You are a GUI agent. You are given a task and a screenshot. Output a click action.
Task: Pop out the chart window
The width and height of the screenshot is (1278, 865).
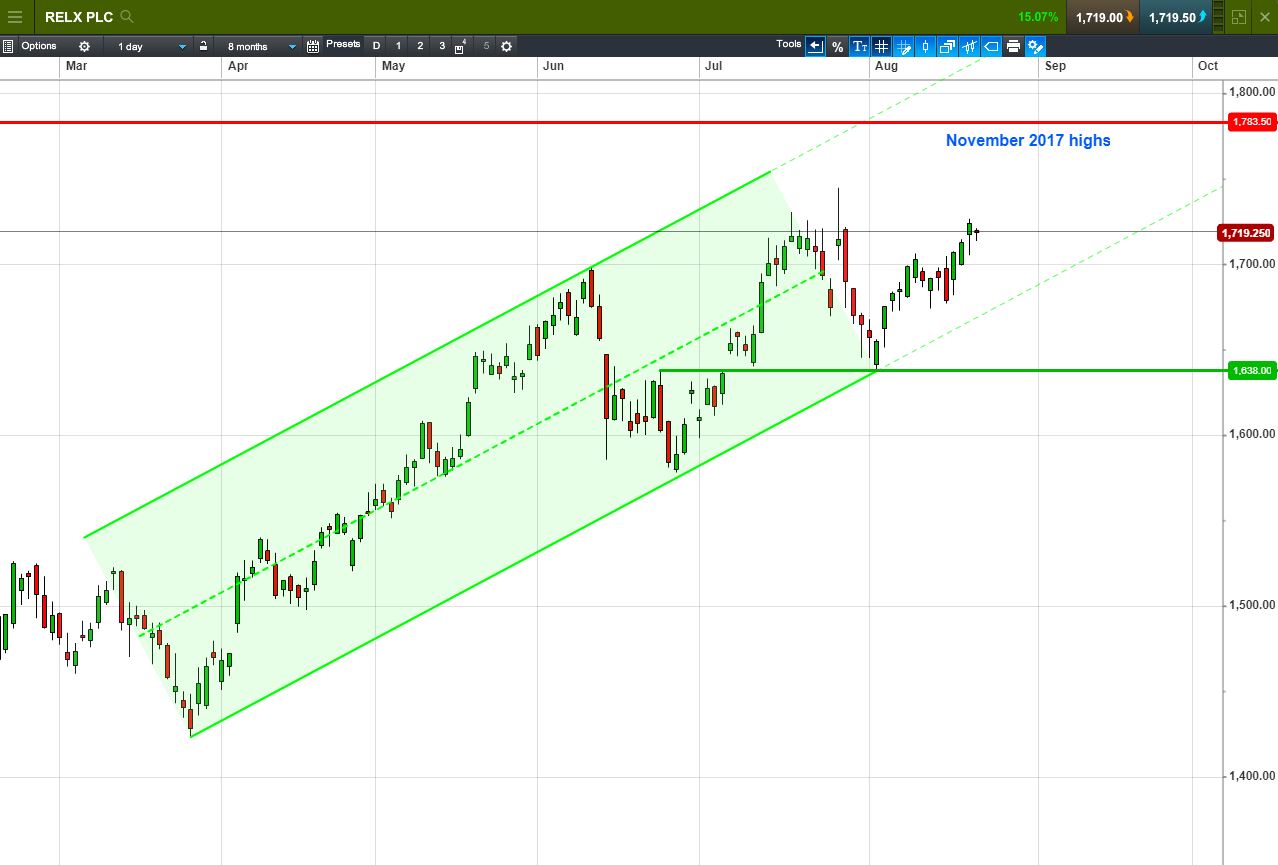[1239, 17]
